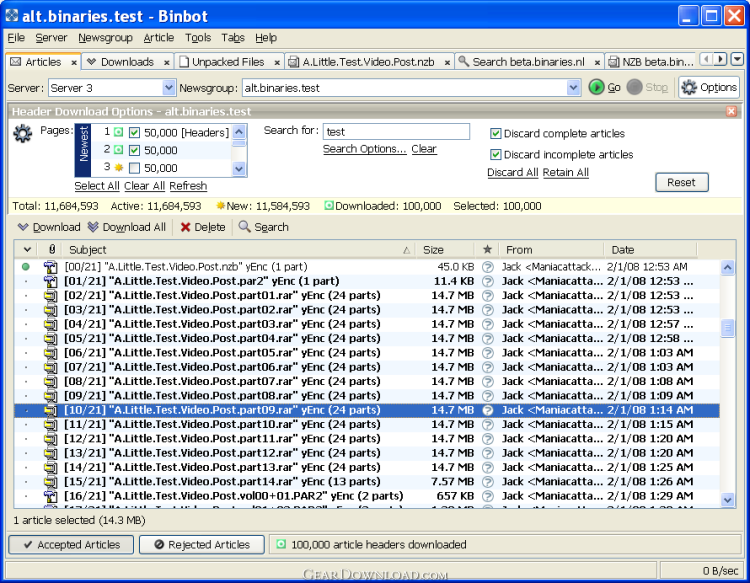750x583 pixels.
Task: Click archive icon of the part05.rar row
Action: [50, 353]
